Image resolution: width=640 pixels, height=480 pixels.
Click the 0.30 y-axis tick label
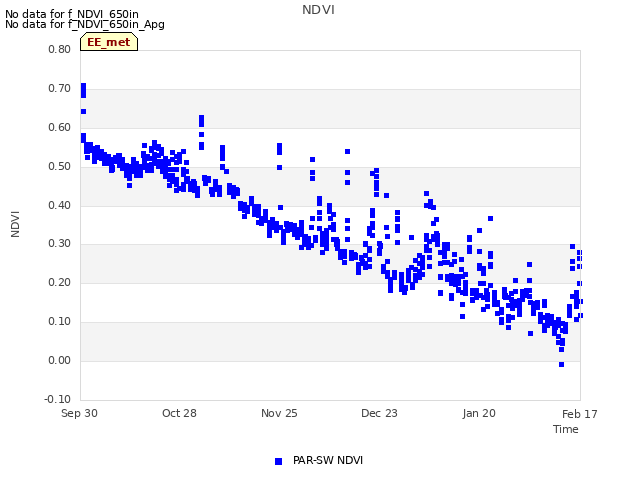(x=59, y=244)
